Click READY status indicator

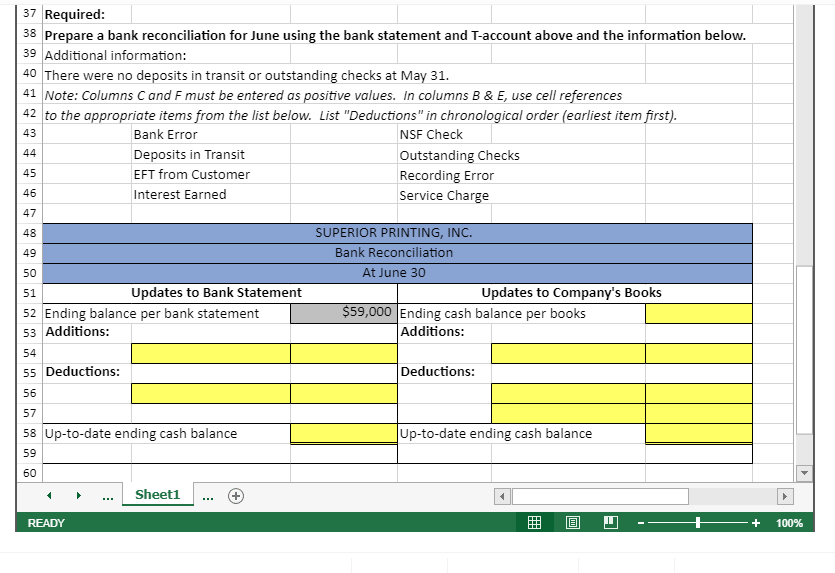click(x=46, y=523)
